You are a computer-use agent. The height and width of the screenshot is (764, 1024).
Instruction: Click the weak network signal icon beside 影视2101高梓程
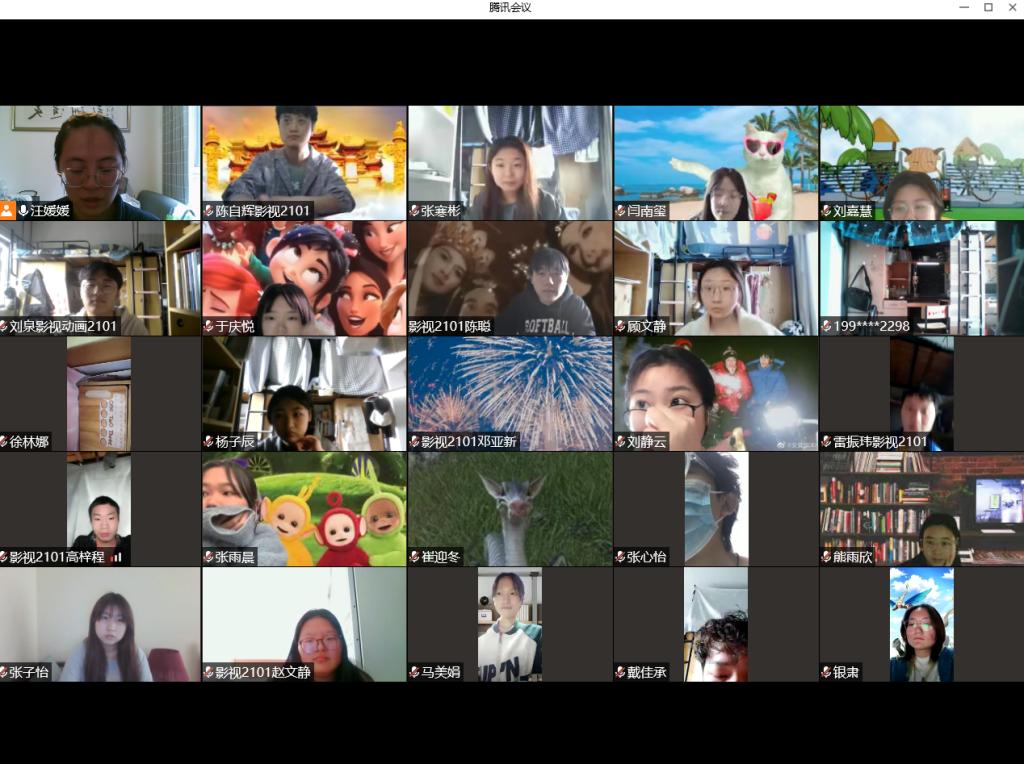coord(116,557)
